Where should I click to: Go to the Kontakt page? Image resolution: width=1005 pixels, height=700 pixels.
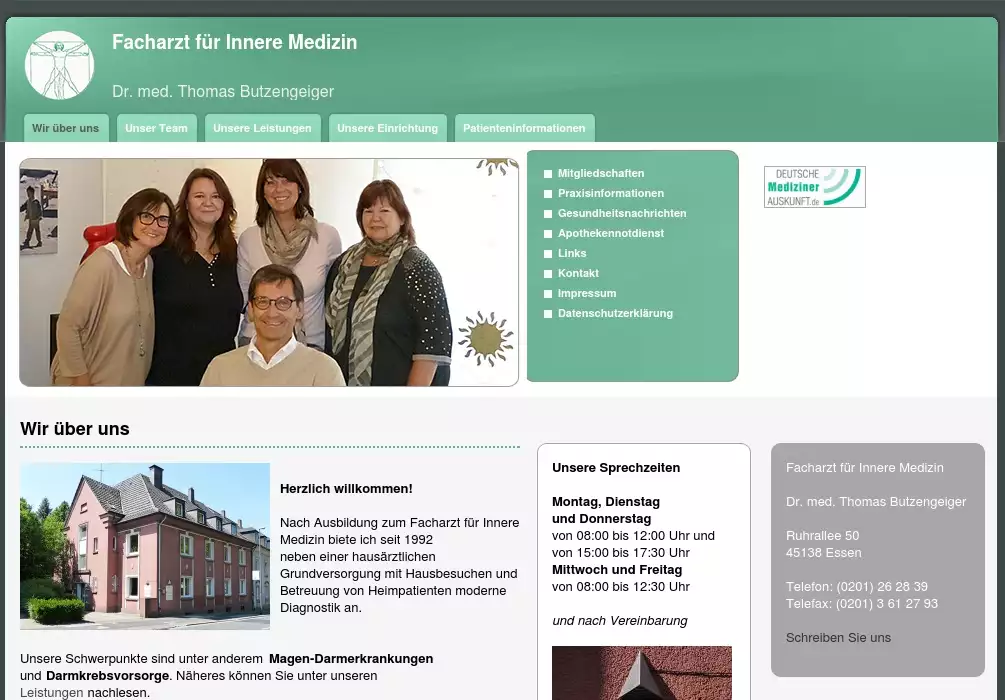(578, 273)
